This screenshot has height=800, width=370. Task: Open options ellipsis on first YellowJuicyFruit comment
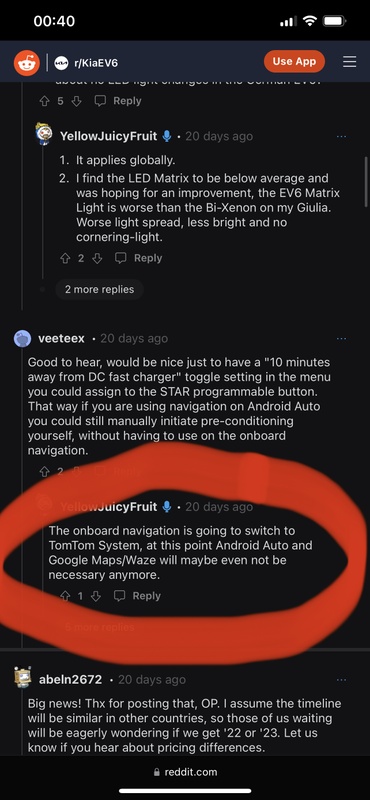[341, 136]
